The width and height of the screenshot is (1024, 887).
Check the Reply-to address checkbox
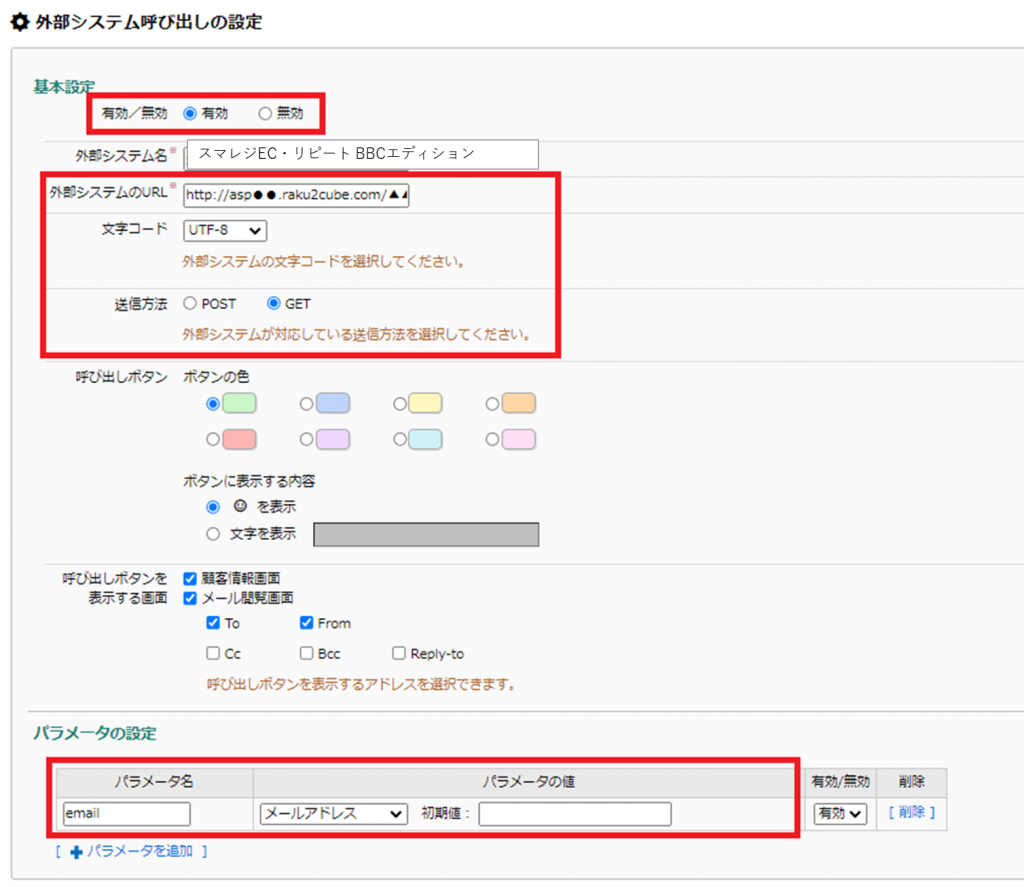point(399,653)
